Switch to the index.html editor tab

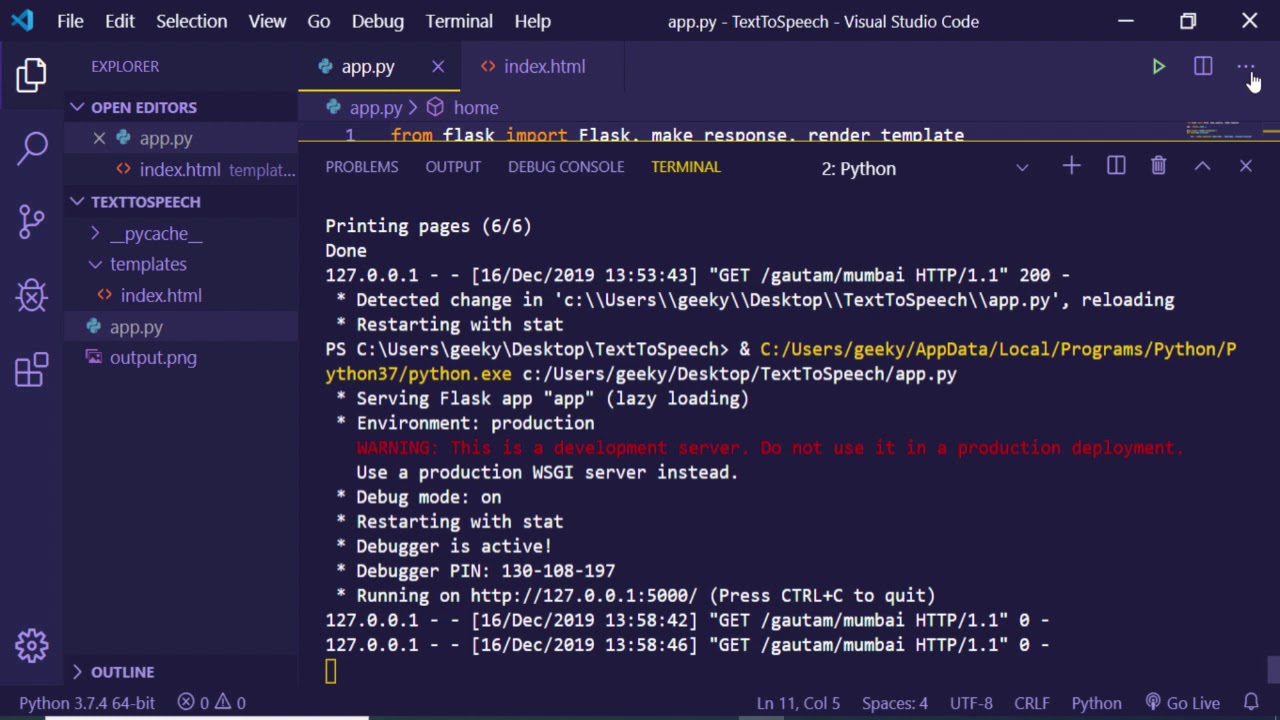pyautogui.click(x=544, y=67)
